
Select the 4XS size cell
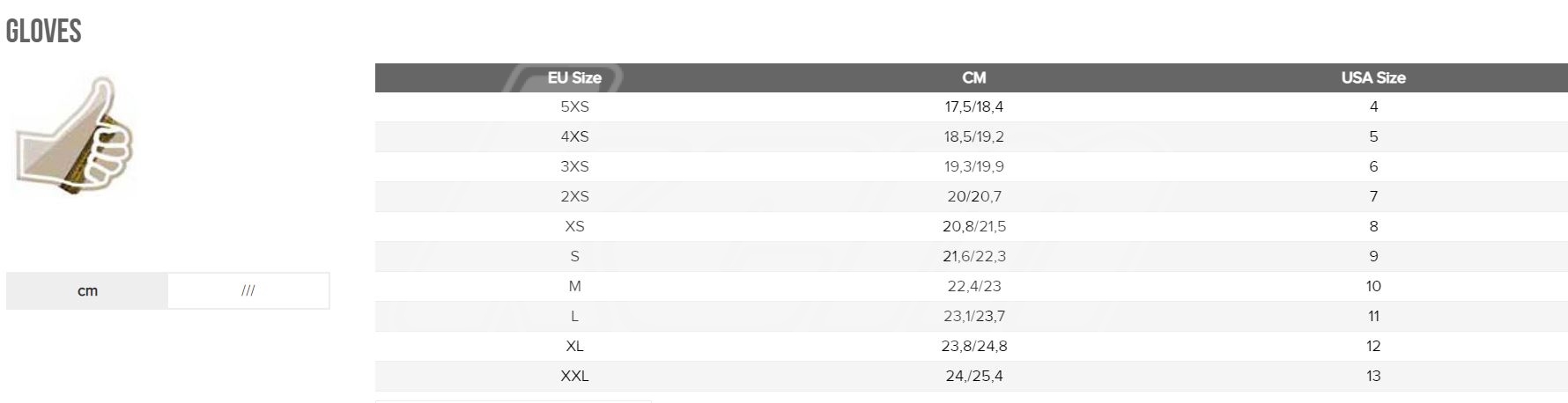[574, 136]
